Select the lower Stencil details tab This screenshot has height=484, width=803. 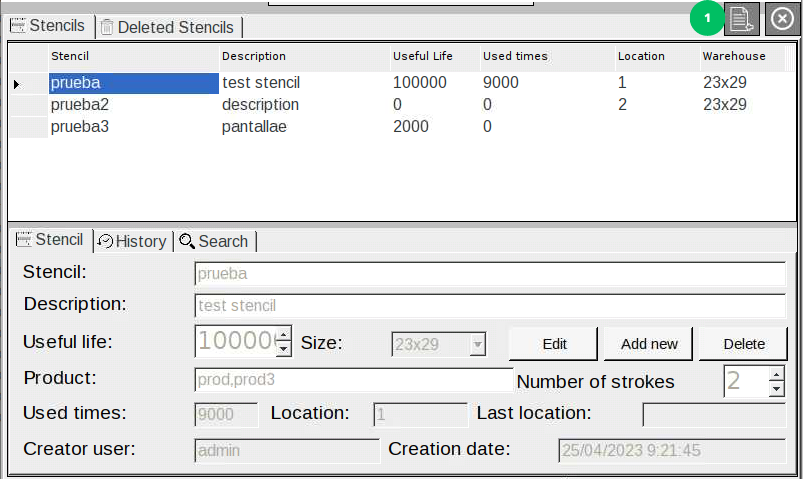click(x=50, y=240)
